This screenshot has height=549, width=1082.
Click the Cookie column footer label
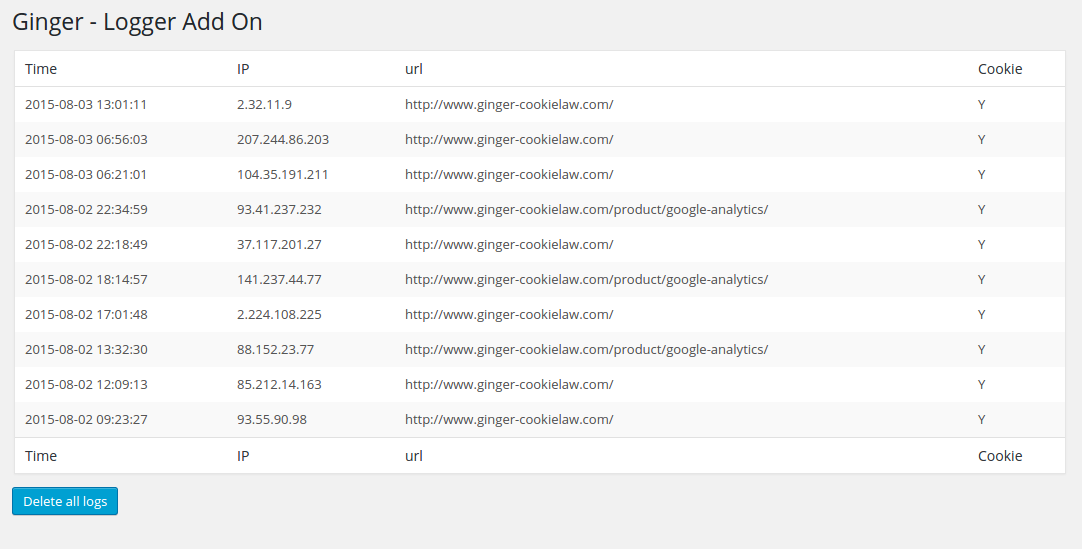(x=1000, y=456)
